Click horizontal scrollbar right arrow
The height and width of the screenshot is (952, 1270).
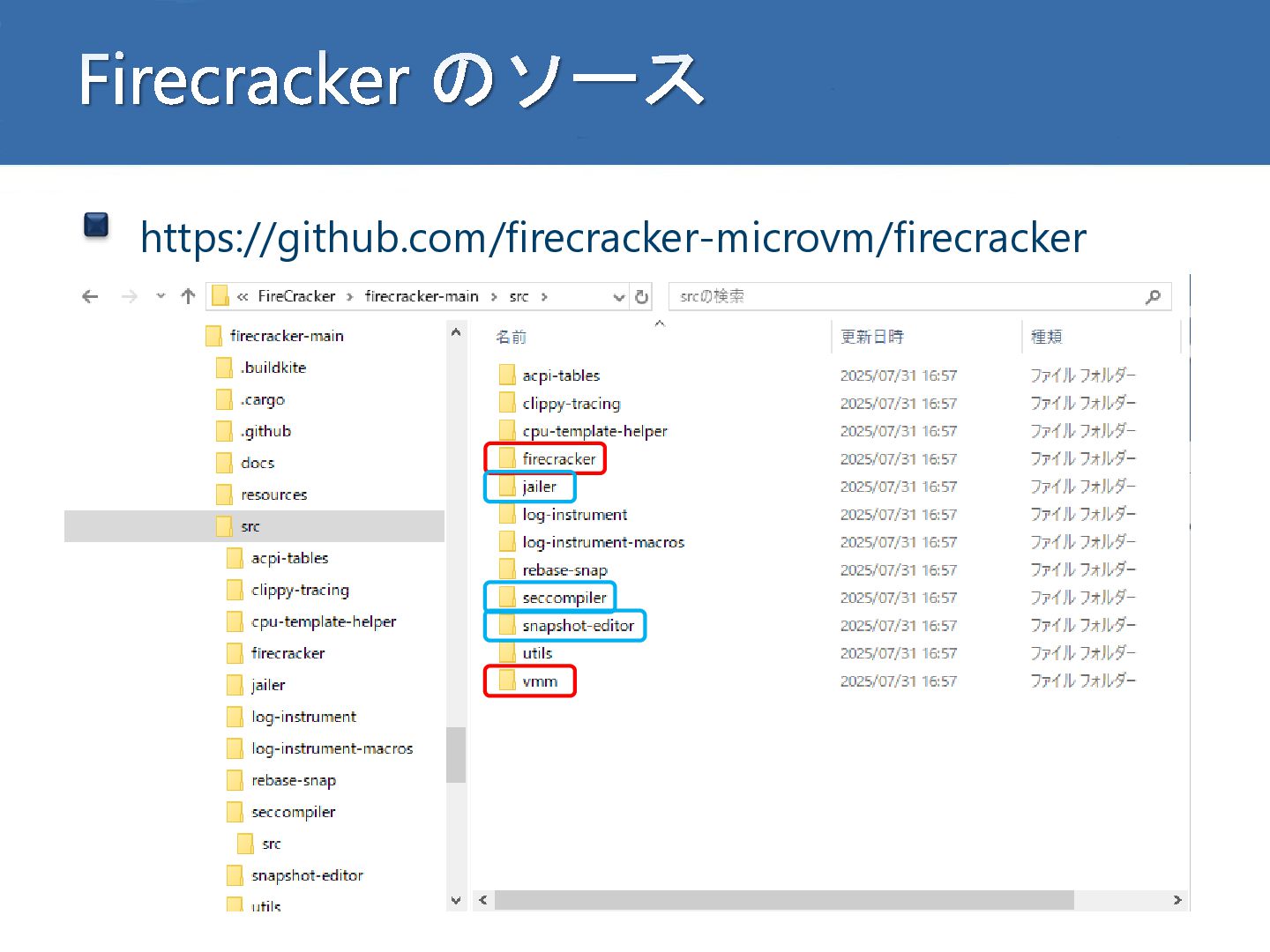[1177, 900]
